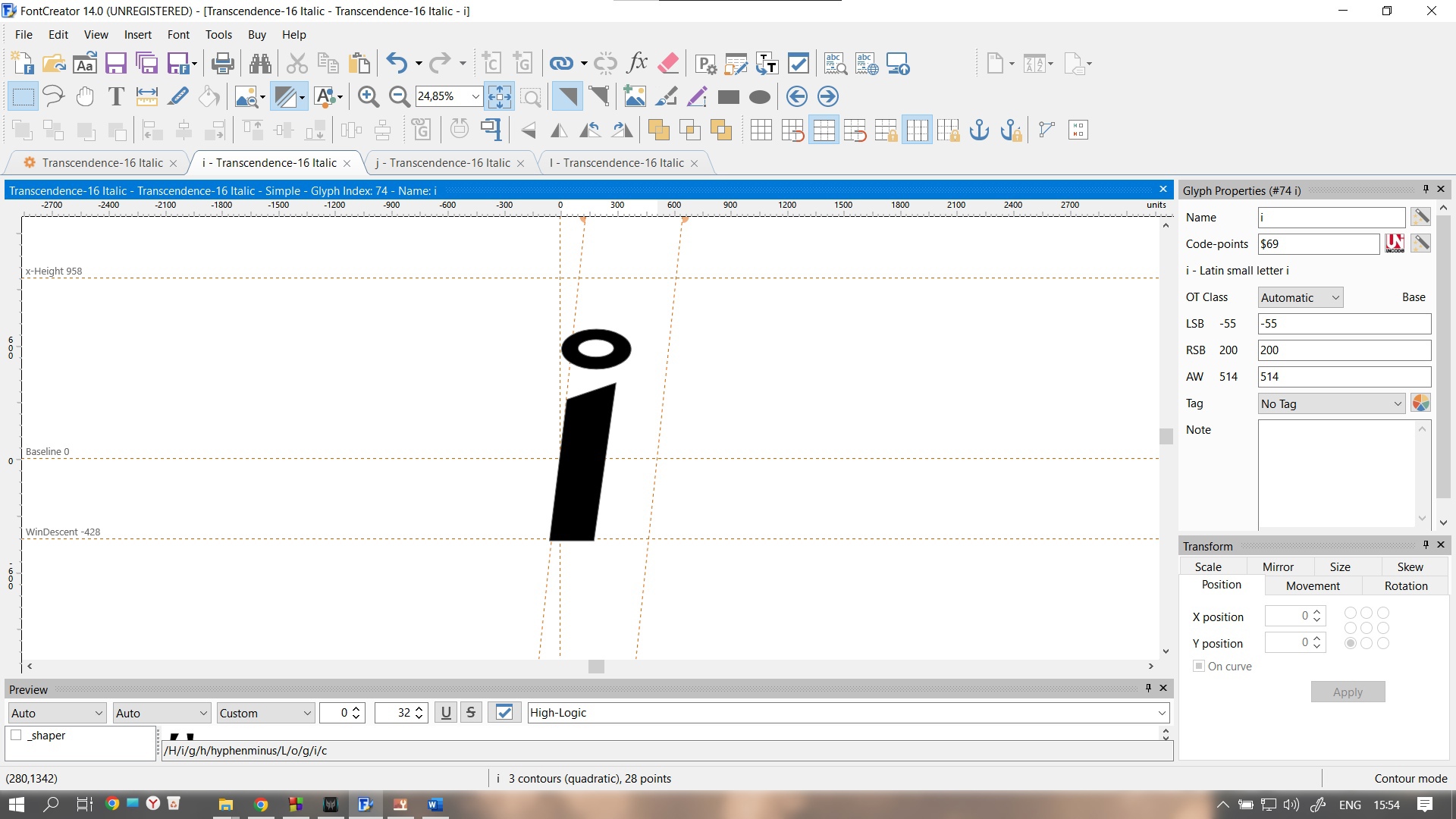Click the Insert ellipse shape icon
This screenshot has height=819, width=1456.
[759, 96]
